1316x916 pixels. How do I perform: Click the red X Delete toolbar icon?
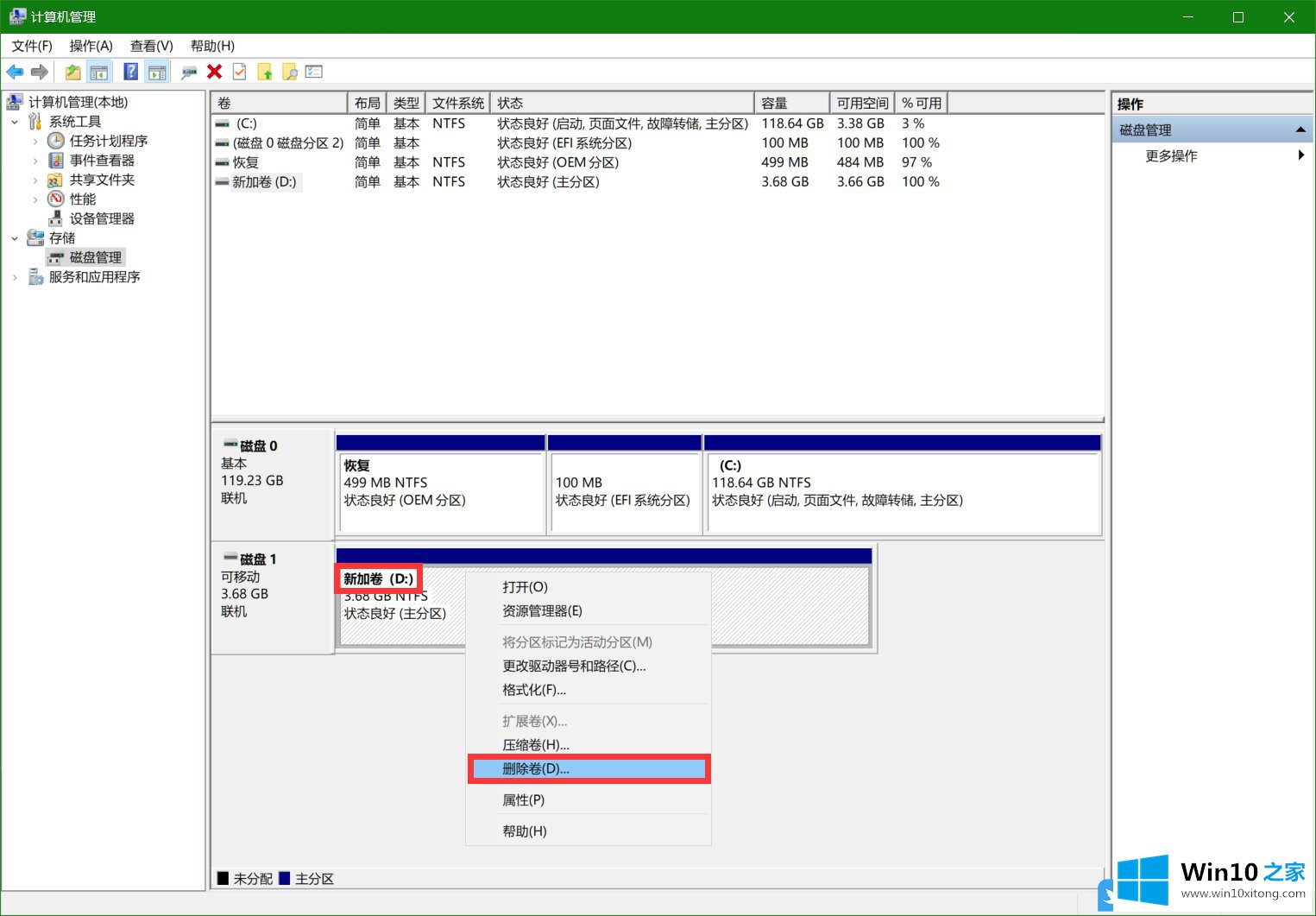coord(215,72)
